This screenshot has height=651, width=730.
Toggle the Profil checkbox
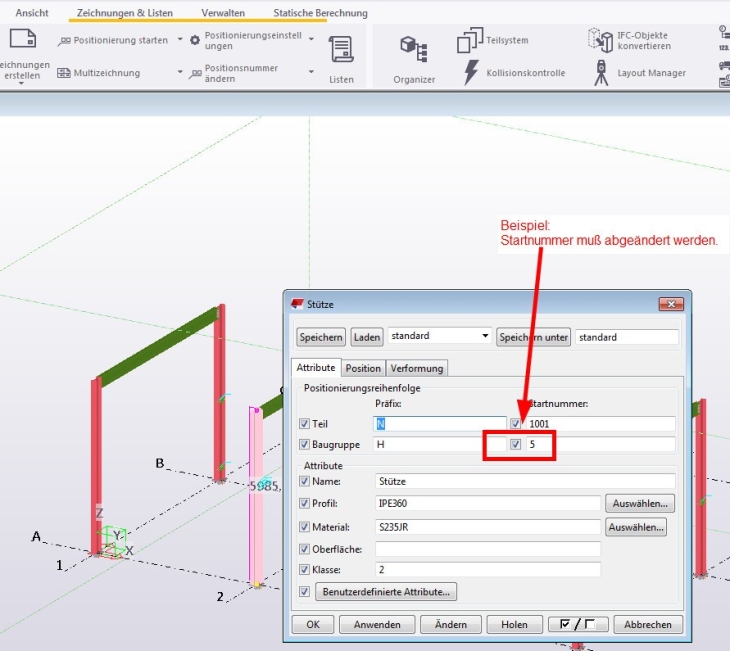305,503
